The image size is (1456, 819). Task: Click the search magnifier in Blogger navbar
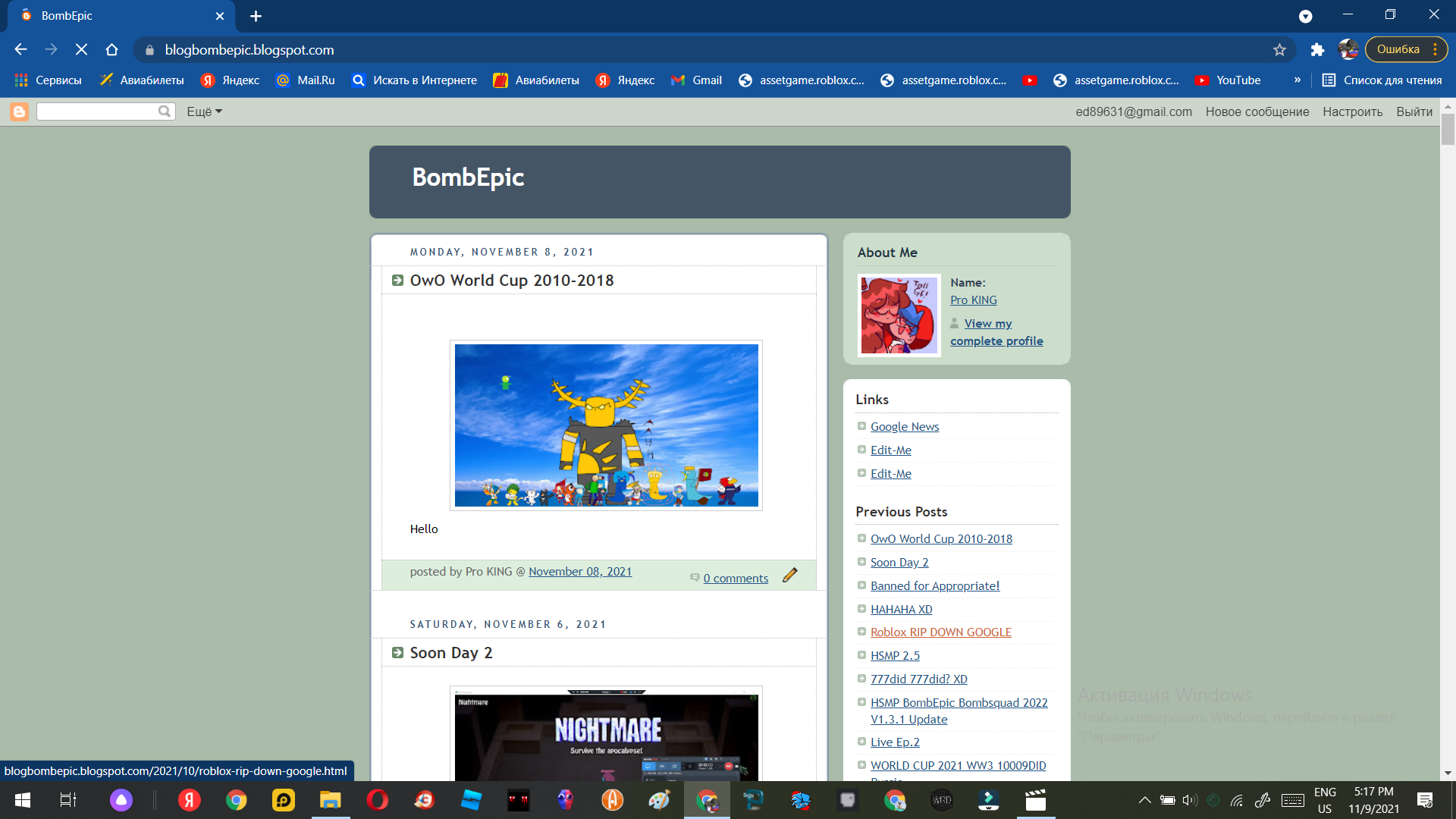click(165, 111)
